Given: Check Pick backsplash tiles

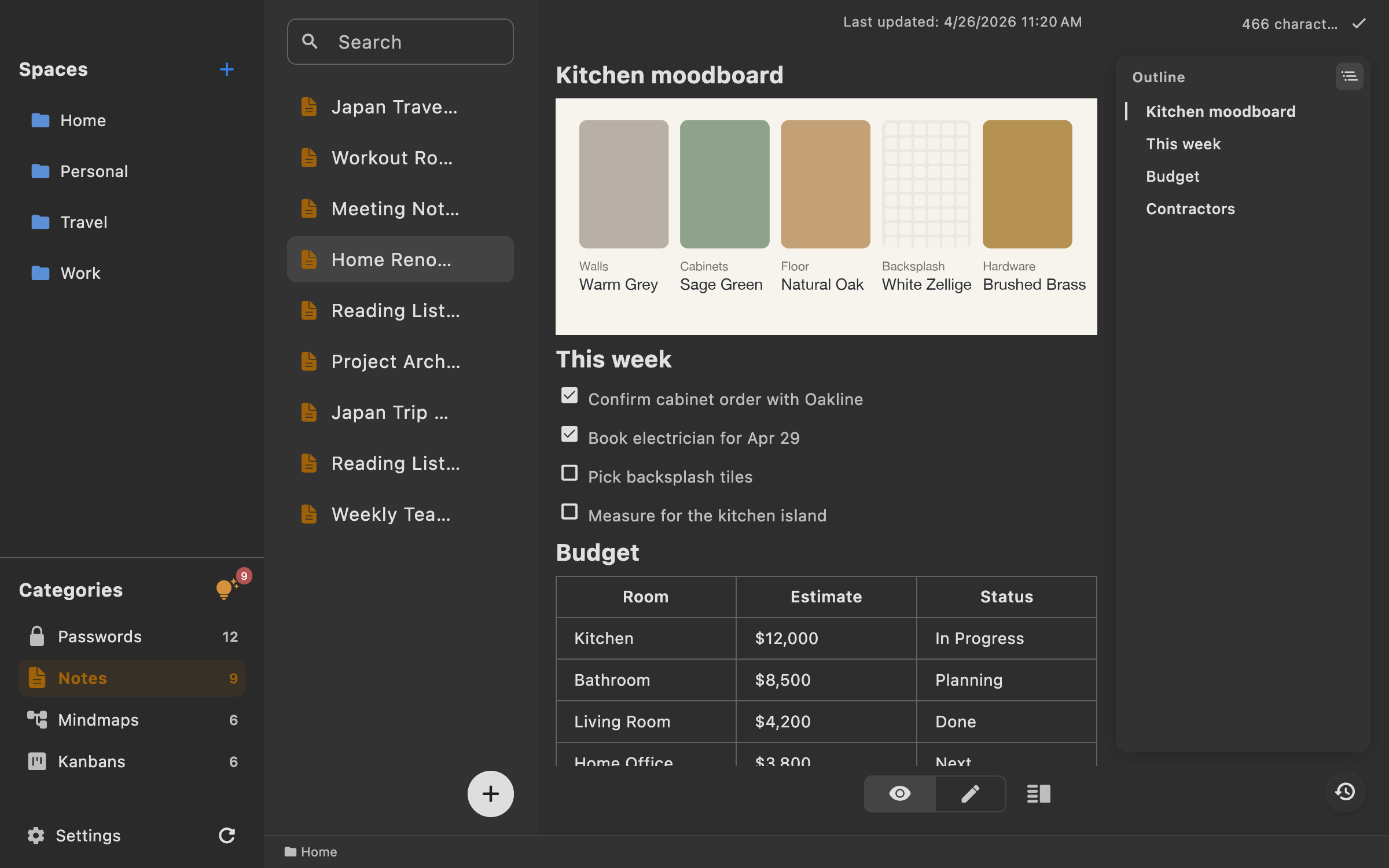Looking at the screenshot, I should pyautogui.click(x=569, y=473).
